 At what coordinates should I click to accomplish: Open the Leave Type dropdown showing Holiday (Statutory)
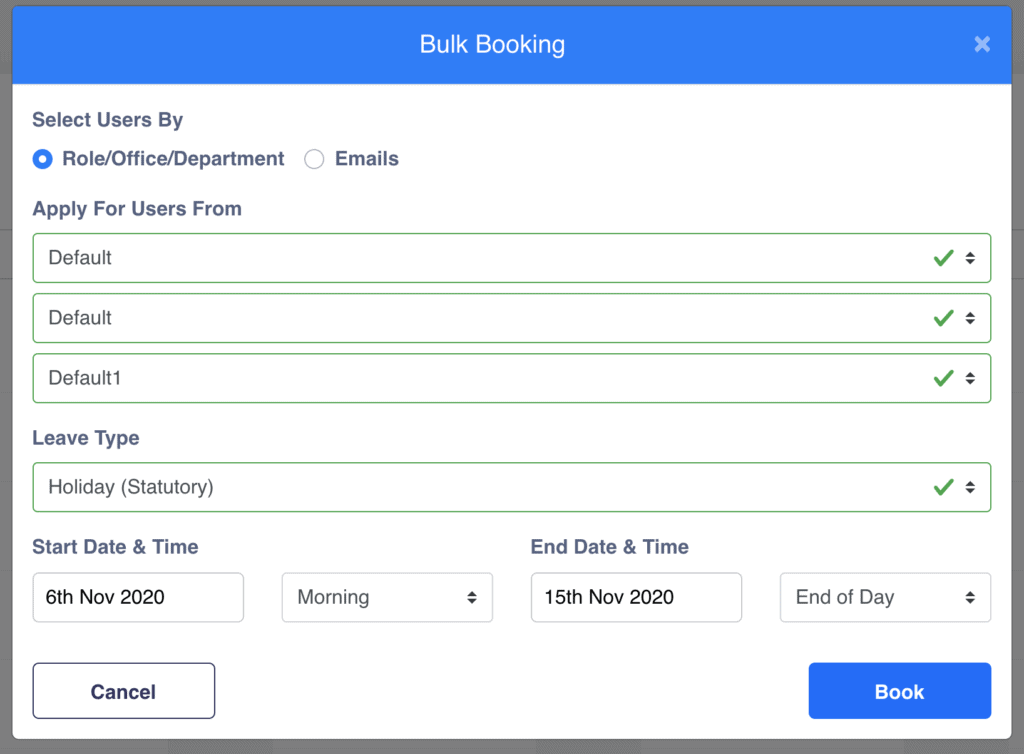[x=480, y=487]
